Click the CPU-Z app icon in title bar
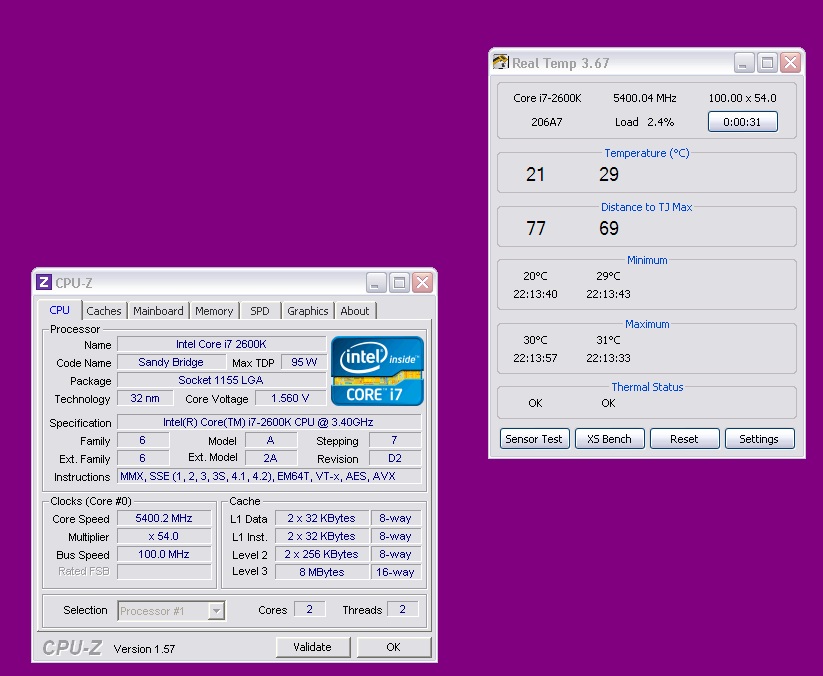 (x=44, y=283)
